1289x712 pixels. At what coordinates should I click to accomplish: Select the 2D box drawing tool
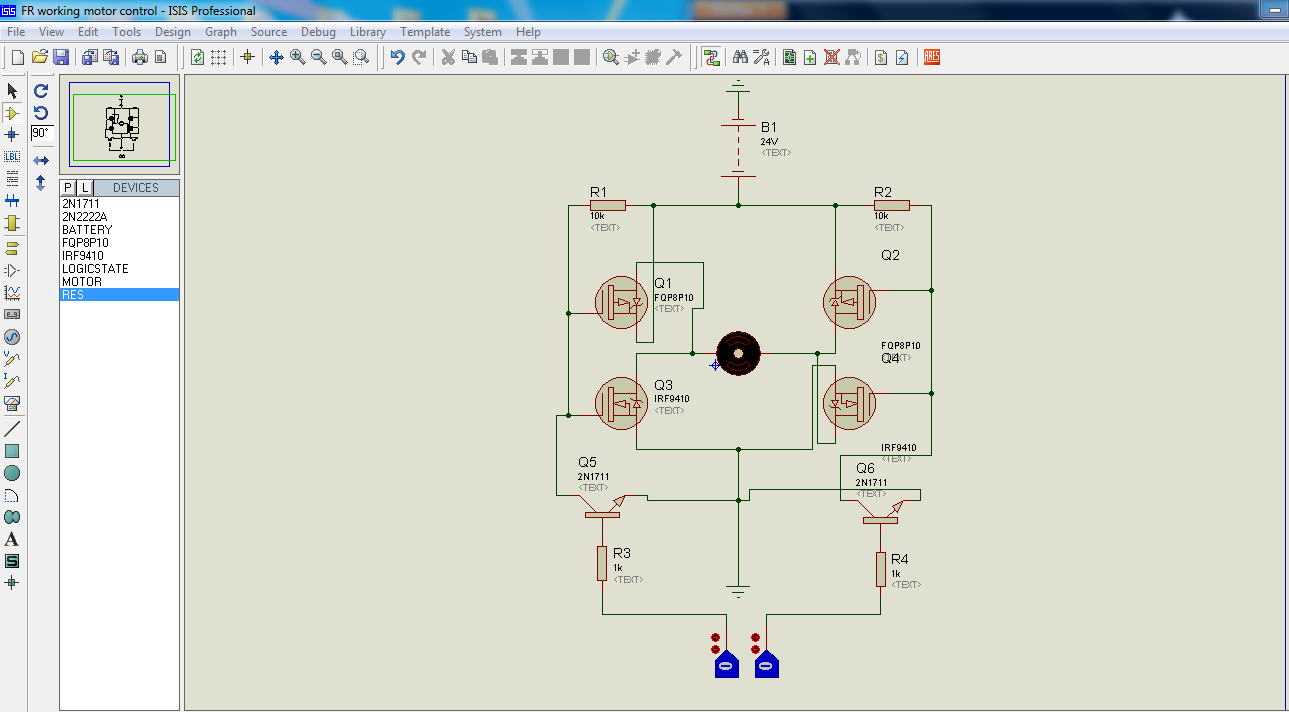[12, 451]
